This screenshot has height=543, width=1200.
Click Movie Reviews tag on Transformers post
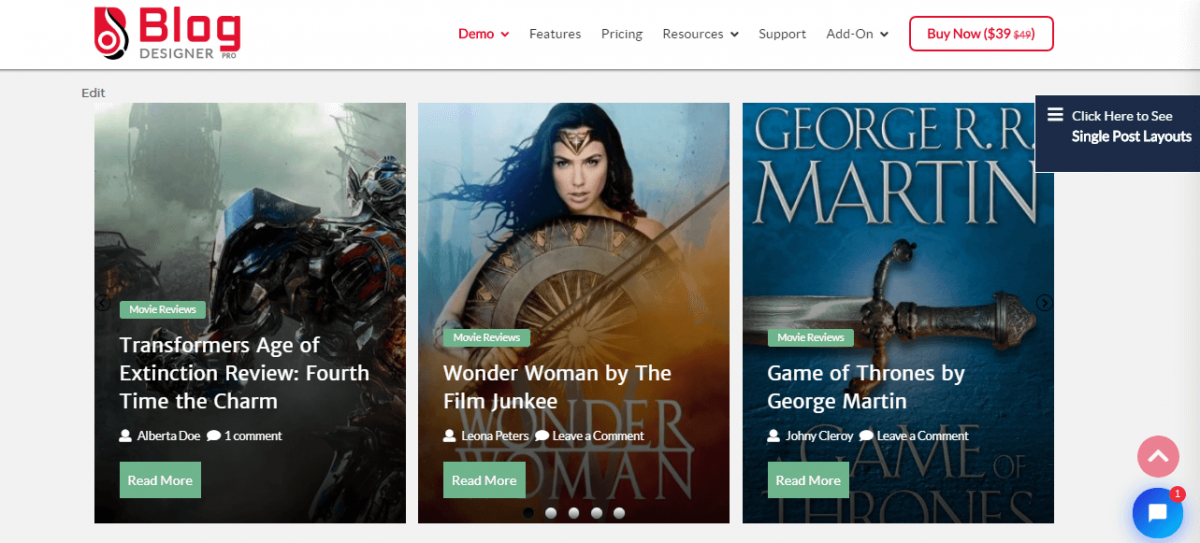tap(163, 310)
